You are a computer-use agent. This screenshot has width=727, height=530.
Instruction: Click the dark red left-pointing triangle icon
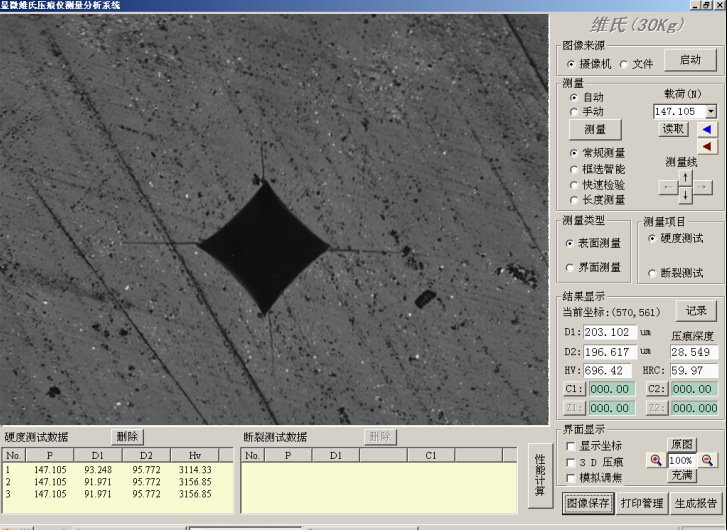pos(707,146)
